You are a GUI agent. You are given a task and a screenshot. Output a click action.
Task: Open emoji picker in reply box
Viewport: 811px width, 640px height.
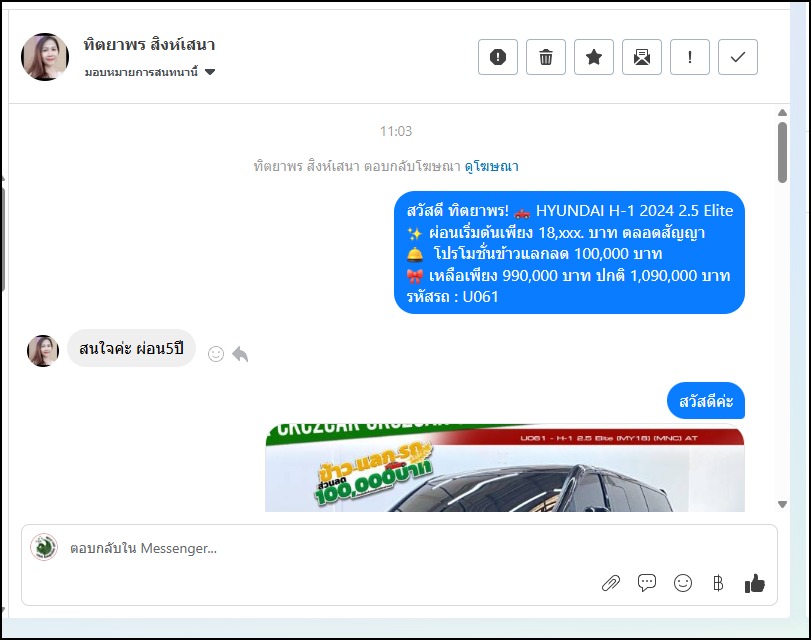(x=683, y=583)
